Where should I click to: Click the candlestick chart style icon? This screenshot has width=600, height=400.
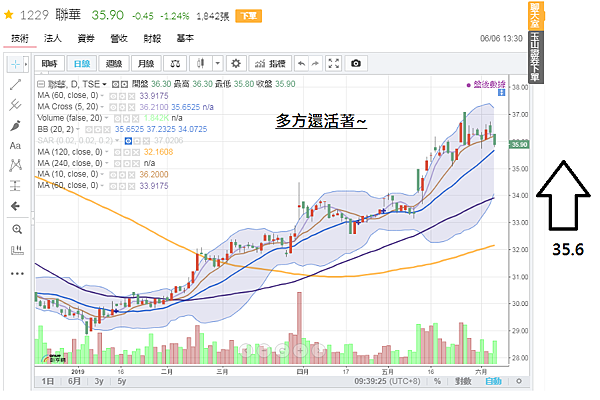[x=201, y=64]
